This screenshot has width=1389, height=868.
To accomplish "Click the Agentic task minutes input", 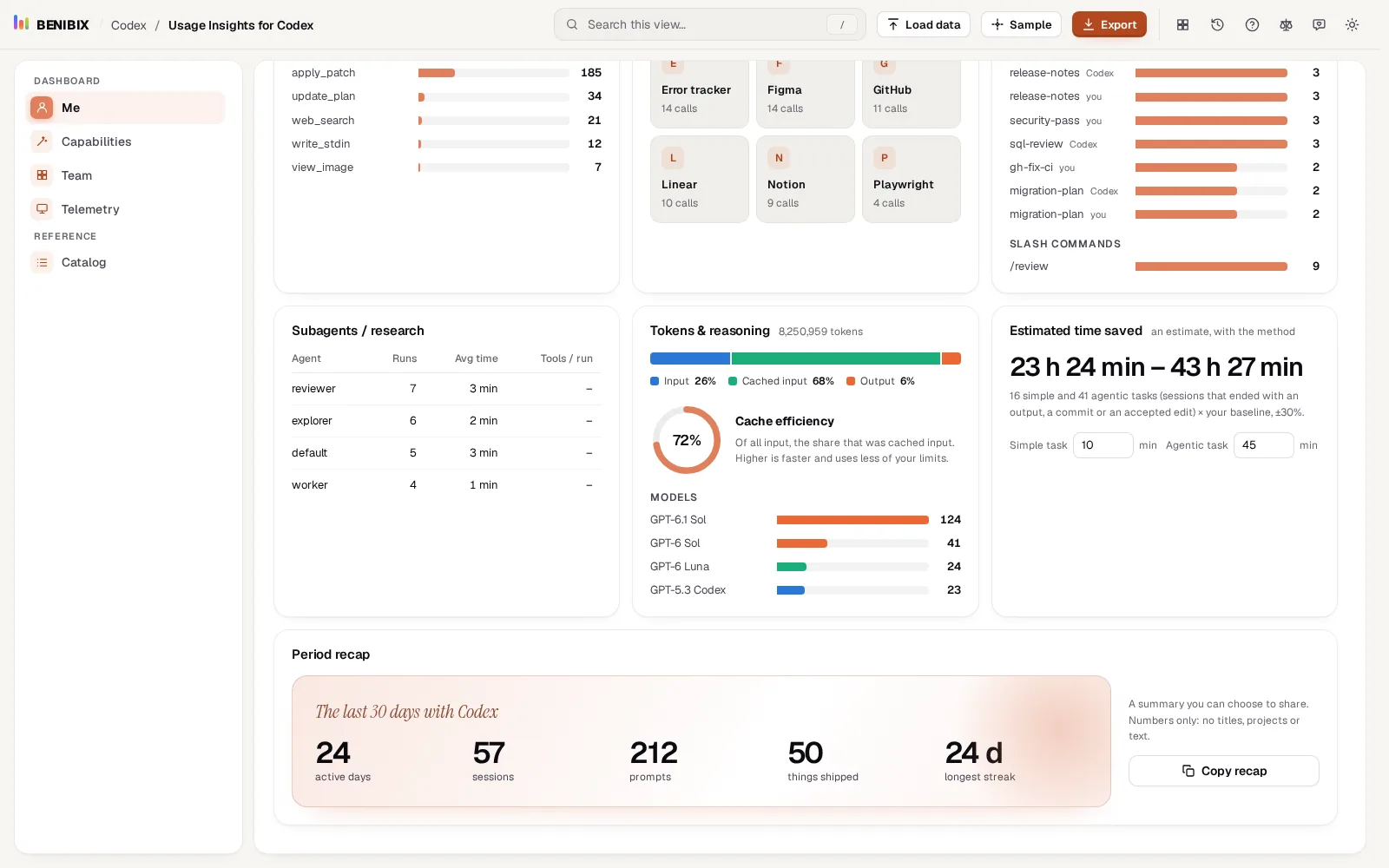I will pyautogui.click(x=1263, y=445).
